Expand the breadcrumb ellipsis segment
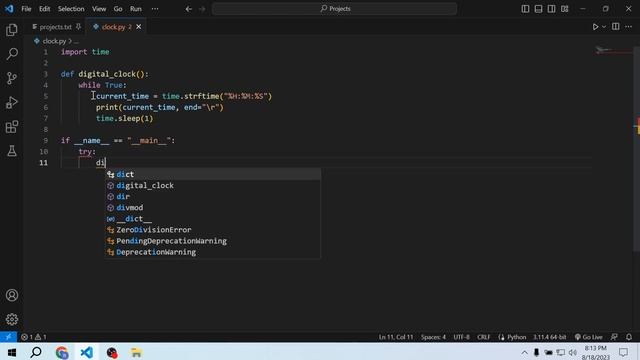 click(x=76, y=41)
